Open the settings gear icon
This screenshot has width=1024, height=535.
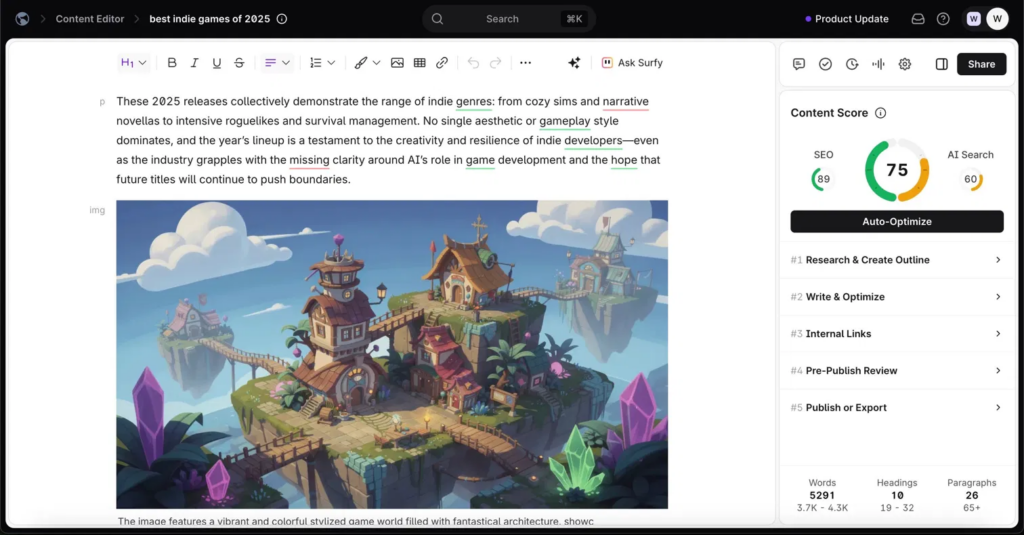[904, 64]
